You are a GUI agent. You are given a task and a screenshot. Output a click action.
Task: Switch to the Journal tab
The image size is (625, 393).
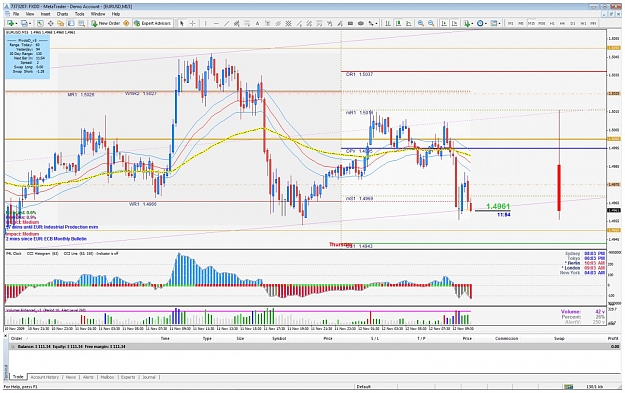149,377
